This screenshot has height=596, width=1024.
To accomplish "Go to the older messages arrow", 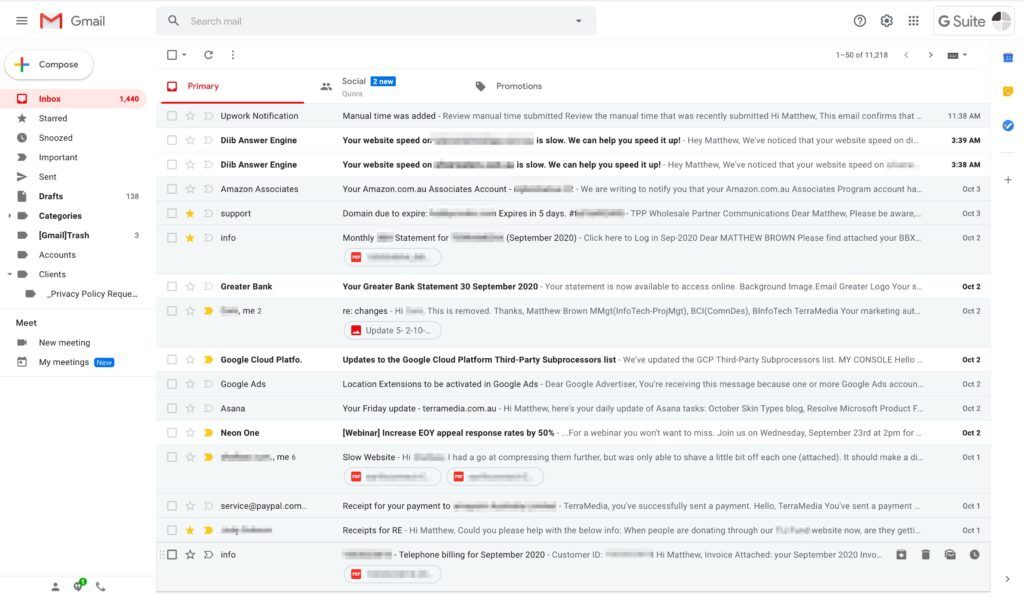I will (x=930, y=55).
